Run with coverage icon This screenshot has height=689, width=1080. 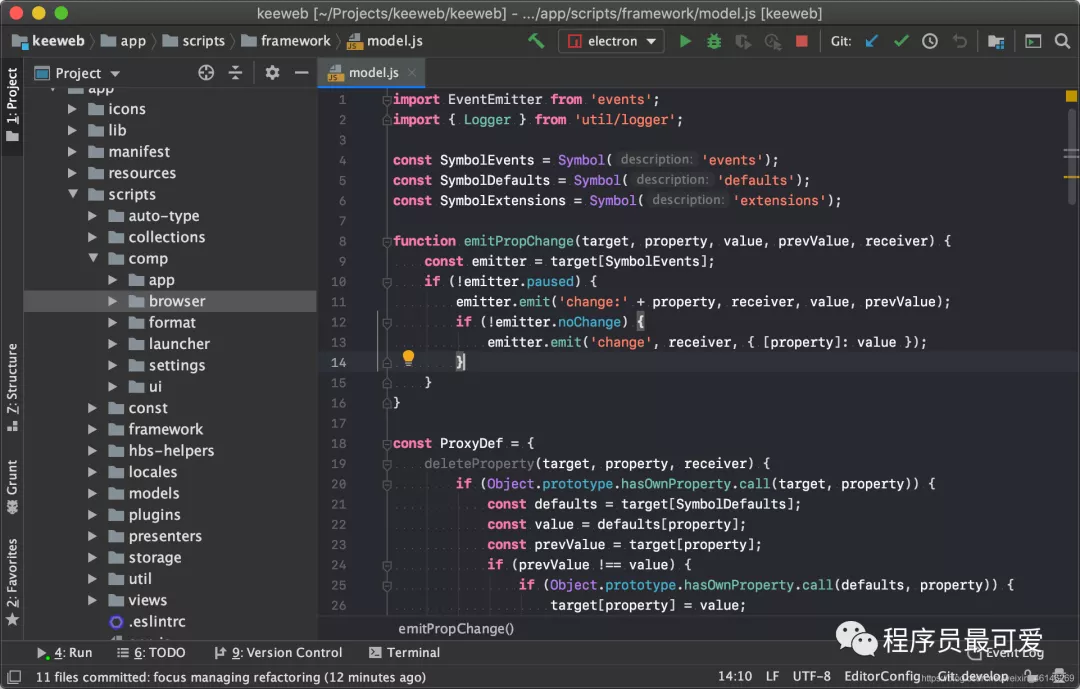coord(743,41)
